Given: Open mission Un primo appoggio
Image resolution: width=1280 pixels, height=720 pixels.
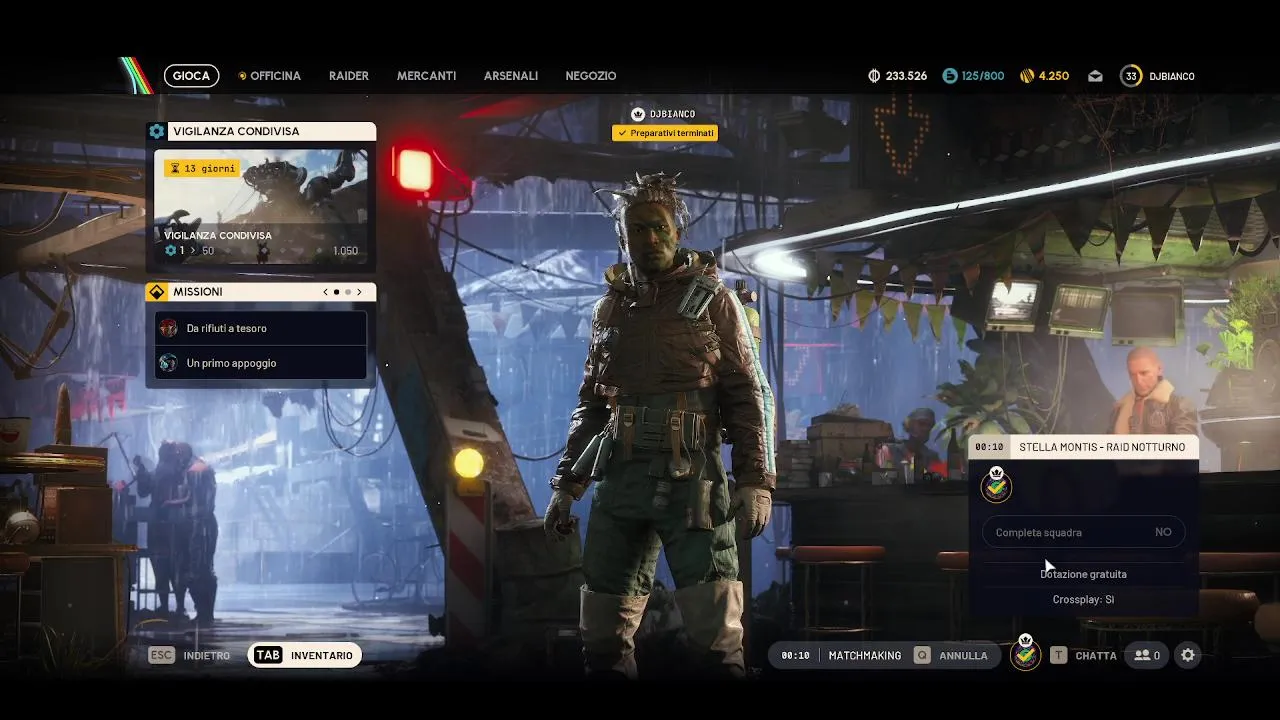Looking at the screenshot, I should point(261,363).
